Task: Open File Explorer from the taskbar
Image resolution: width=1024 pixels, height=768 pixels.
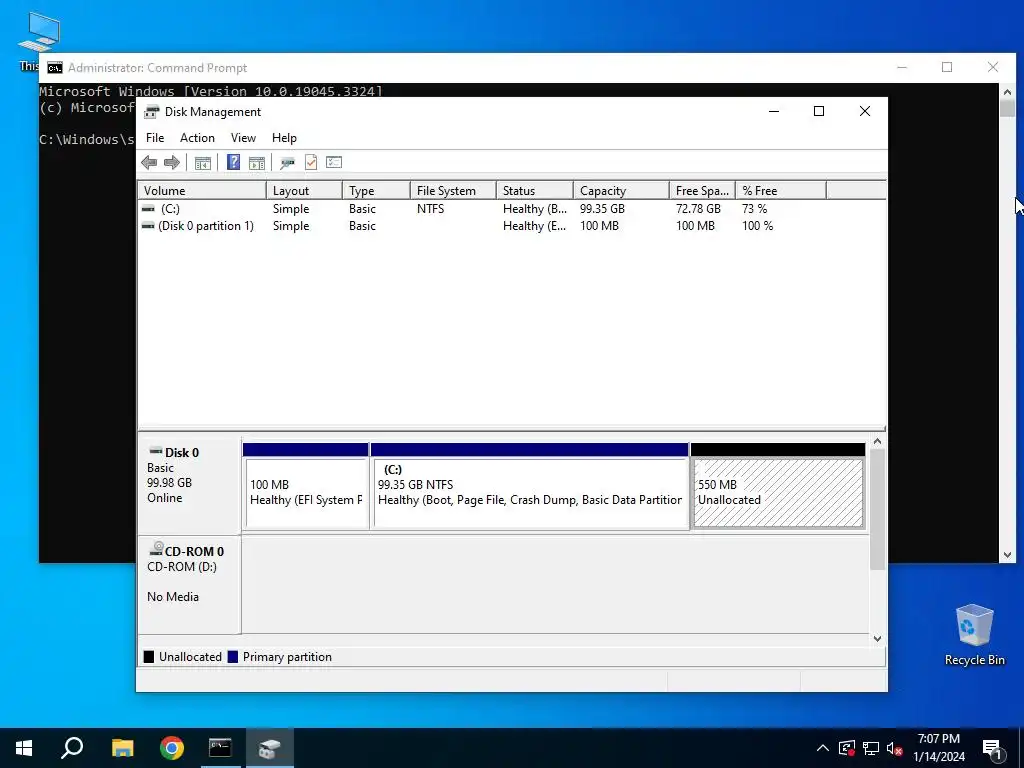Action: tap(122, 748)
